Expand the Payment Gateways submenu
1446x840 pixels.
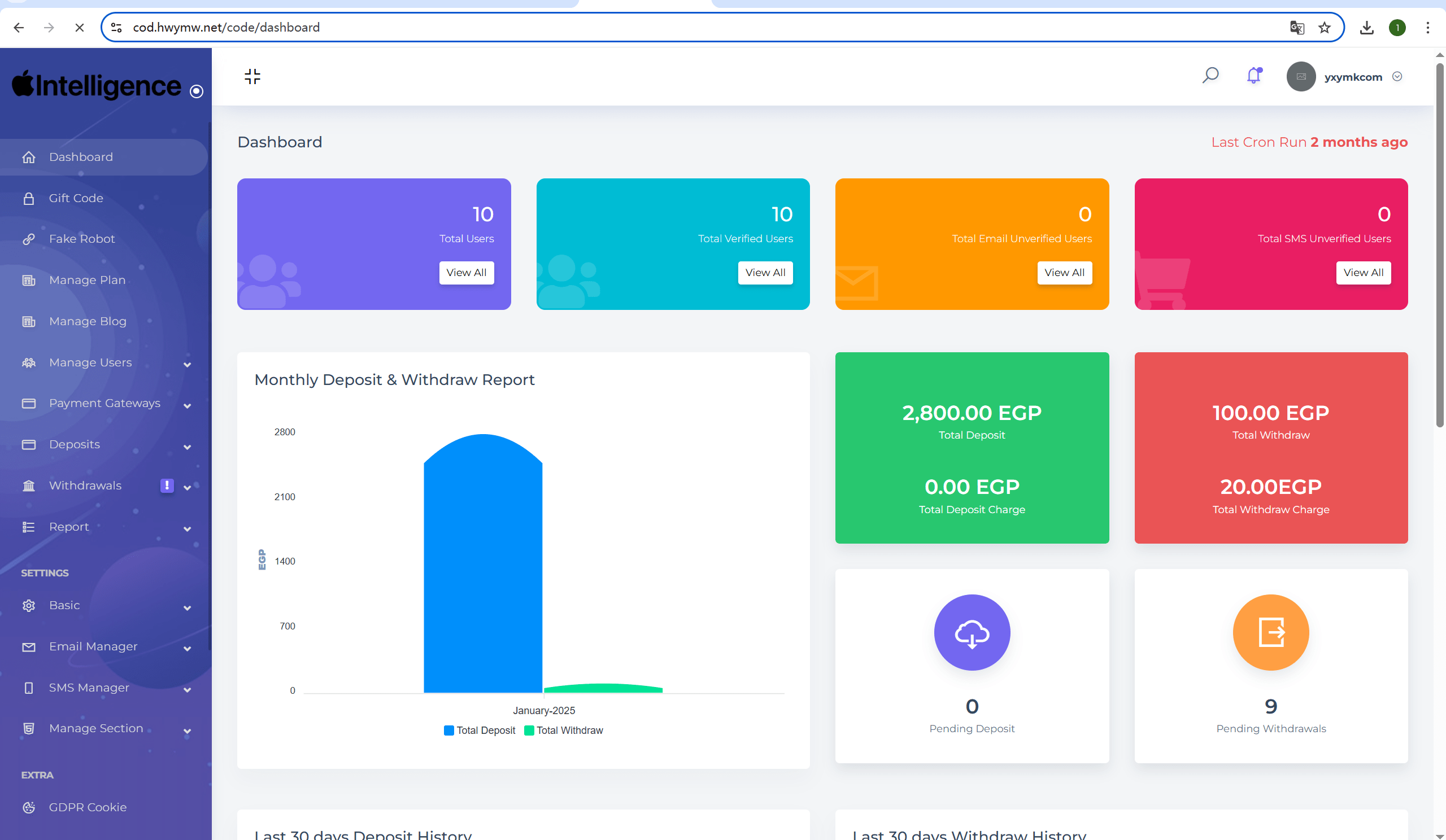point(106,403)
